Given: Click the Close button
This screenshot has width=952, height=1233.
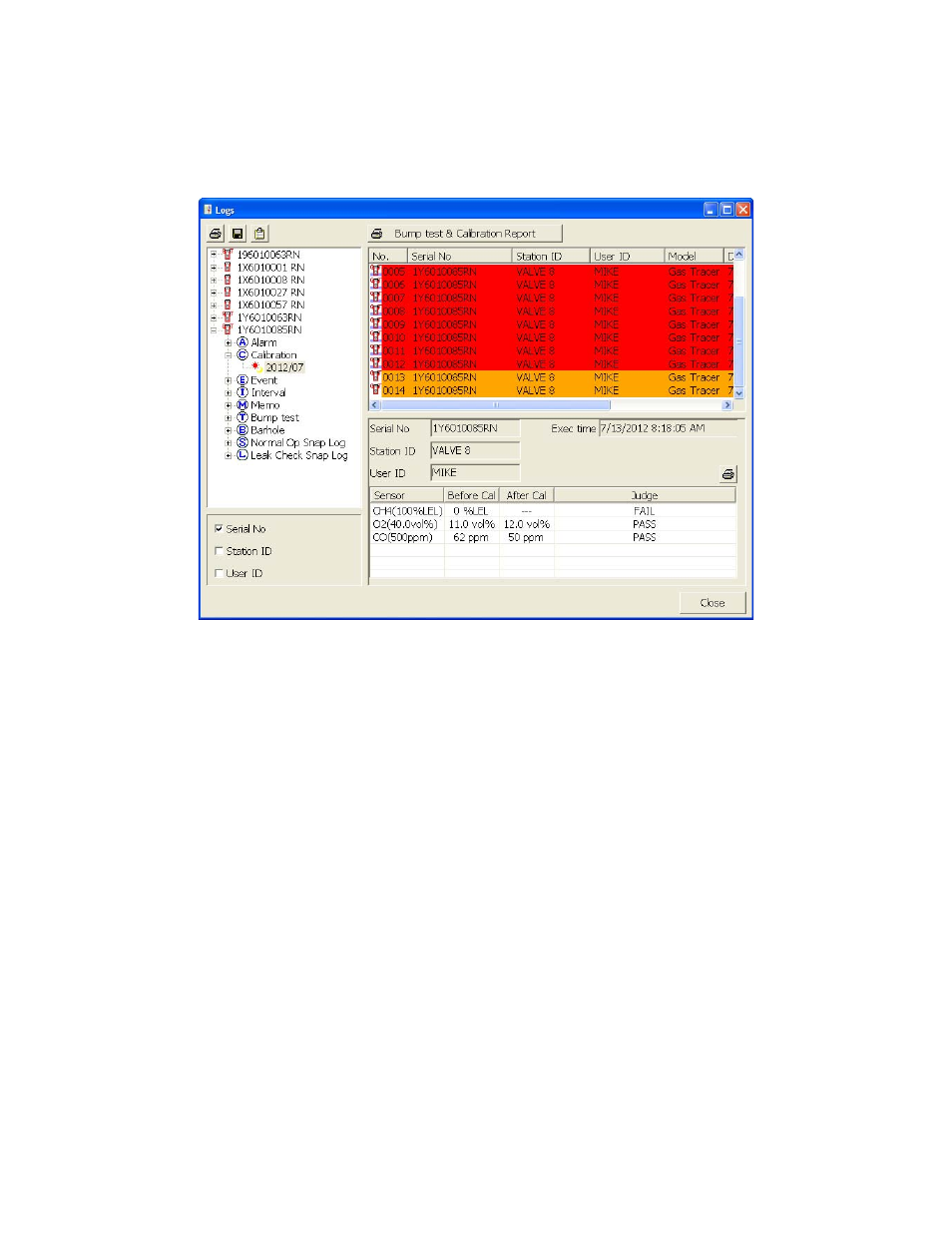Looking at the screenshot, I should tap(713, 603).
